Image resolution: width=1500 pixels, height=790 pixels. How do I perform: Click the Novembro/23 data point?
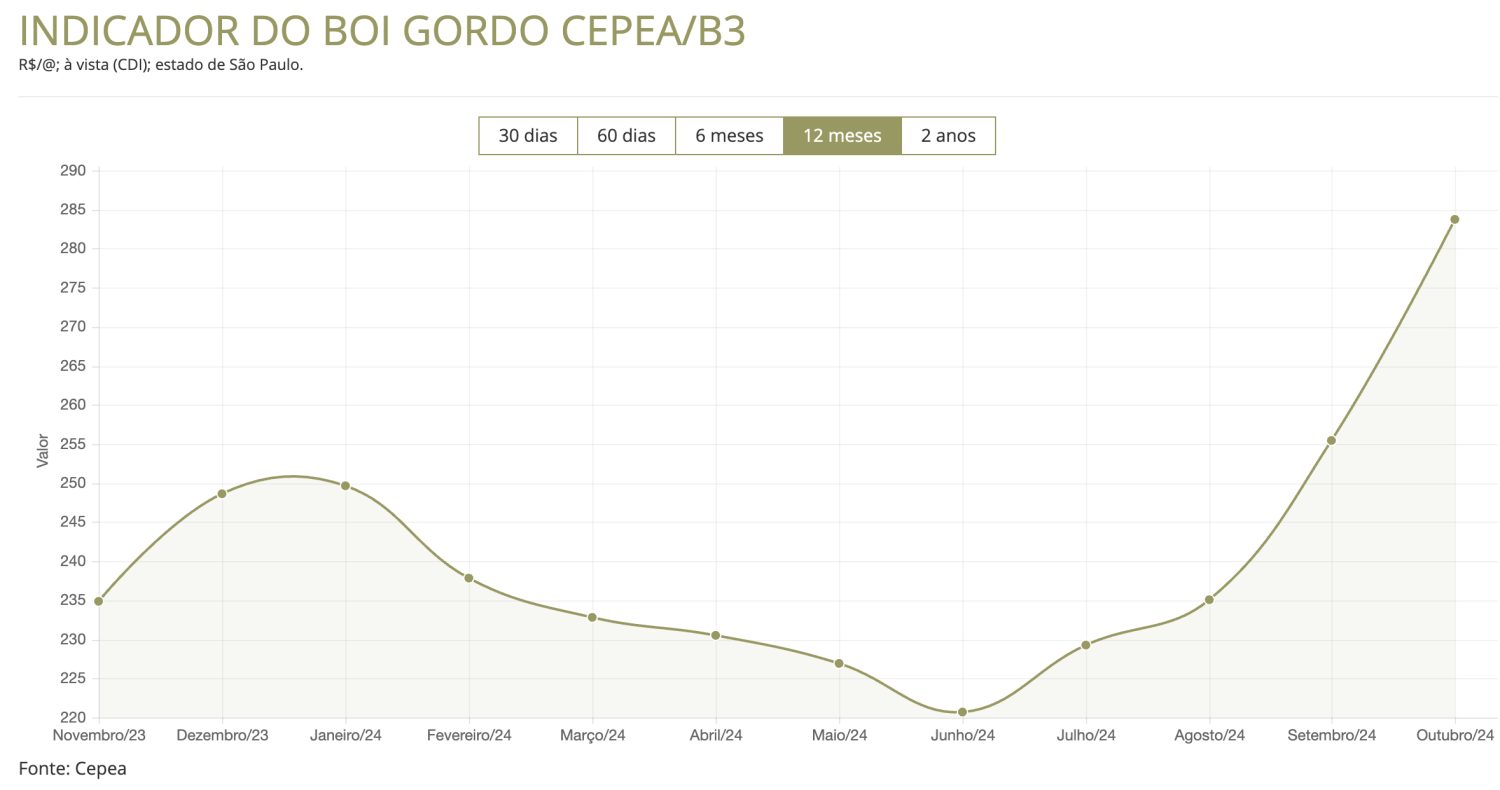pos(99,601)
